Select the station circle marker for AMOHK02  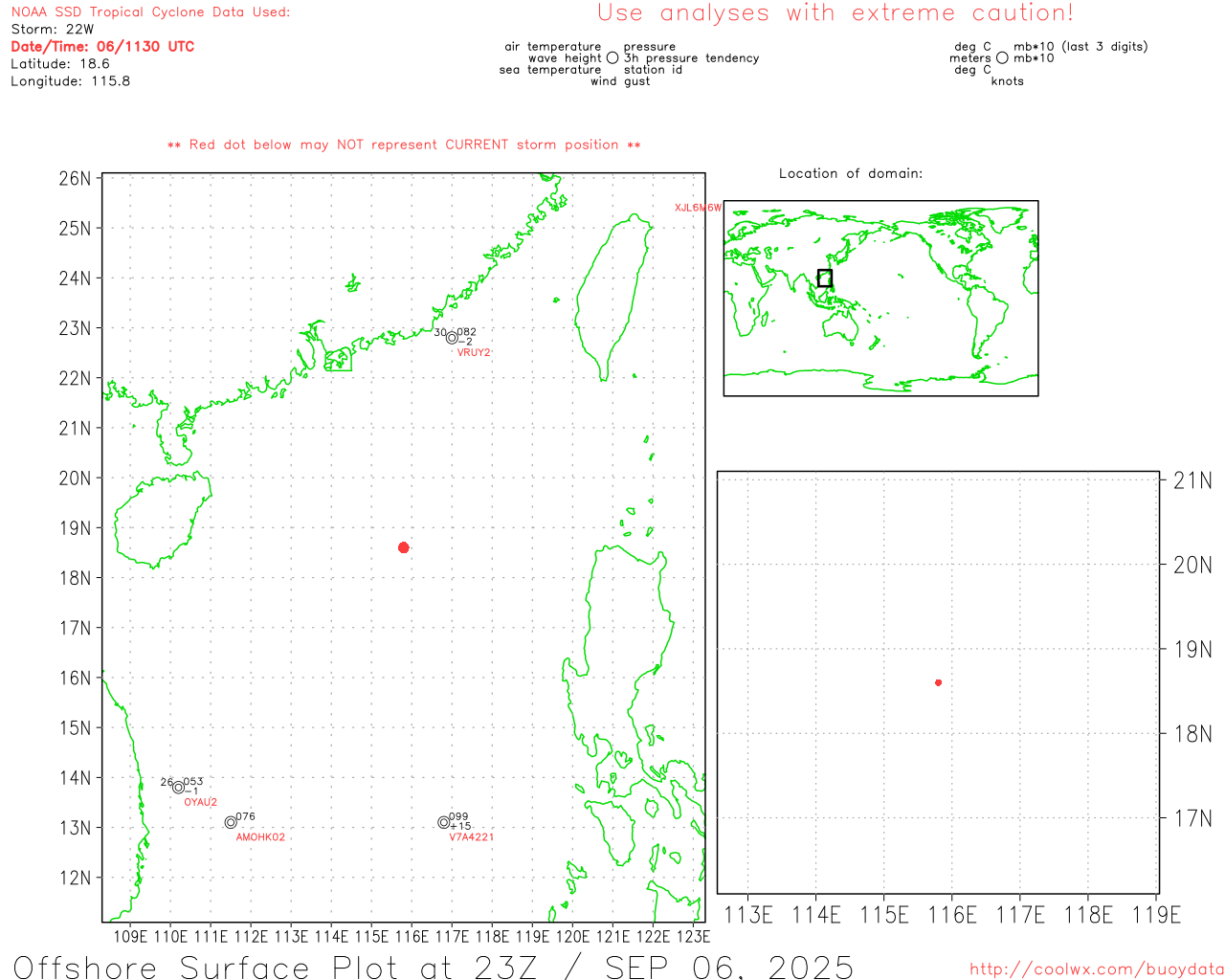231,823
